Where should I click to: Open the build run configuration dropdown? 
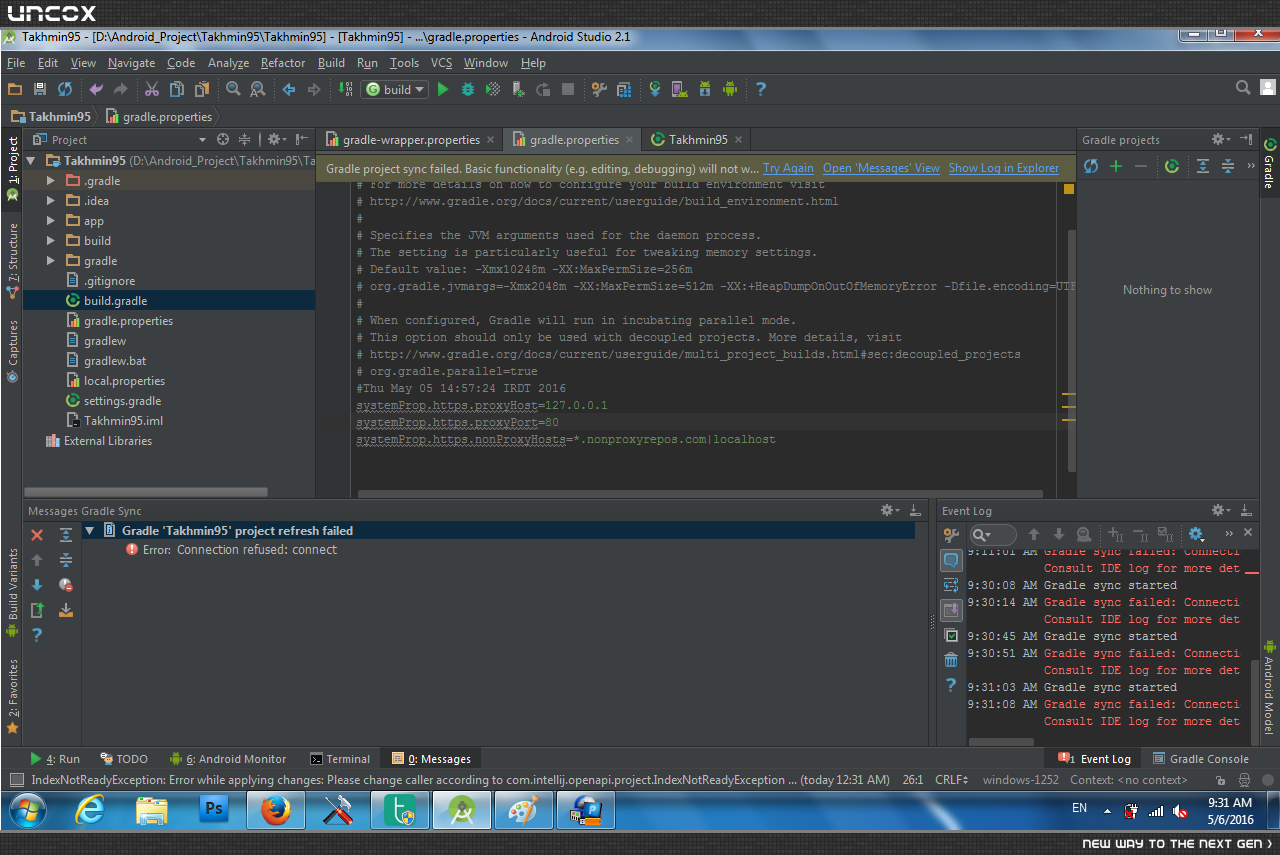click(395, 89)
